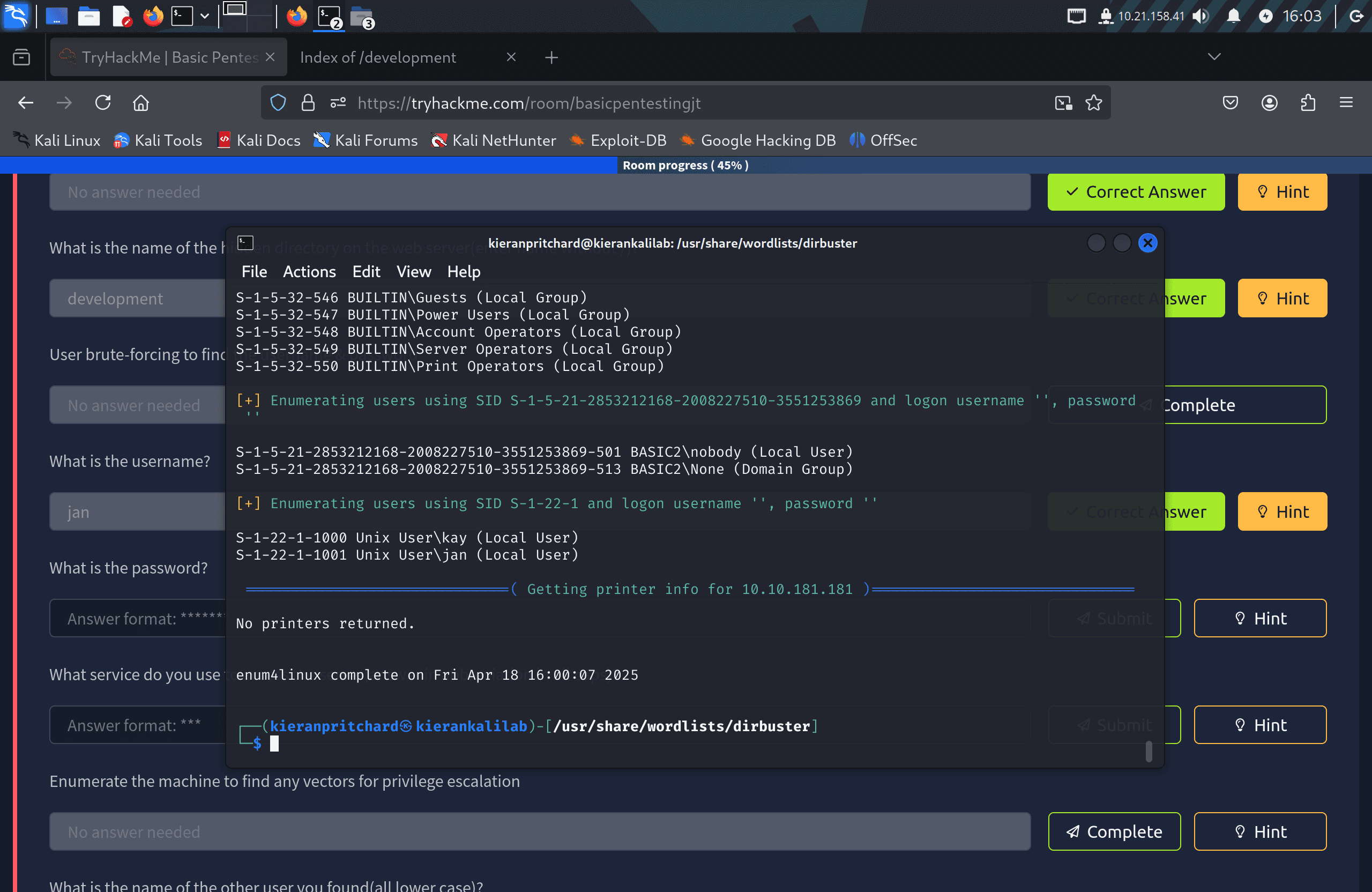
Task: Open site permissions icon in URL bar
Action: pos(338,102)
